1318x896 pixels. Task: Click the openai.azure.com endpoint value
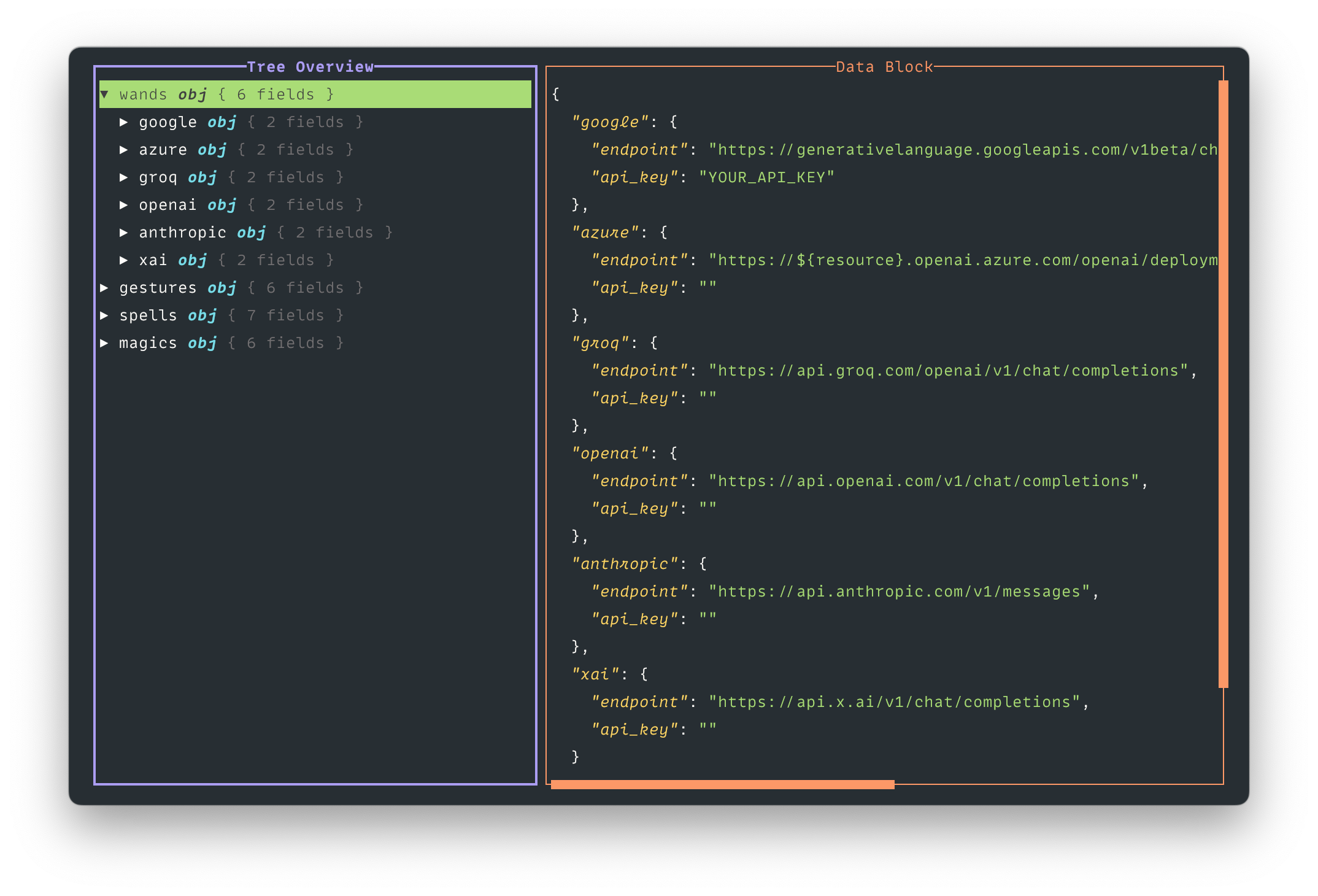(x=963, y=260)
